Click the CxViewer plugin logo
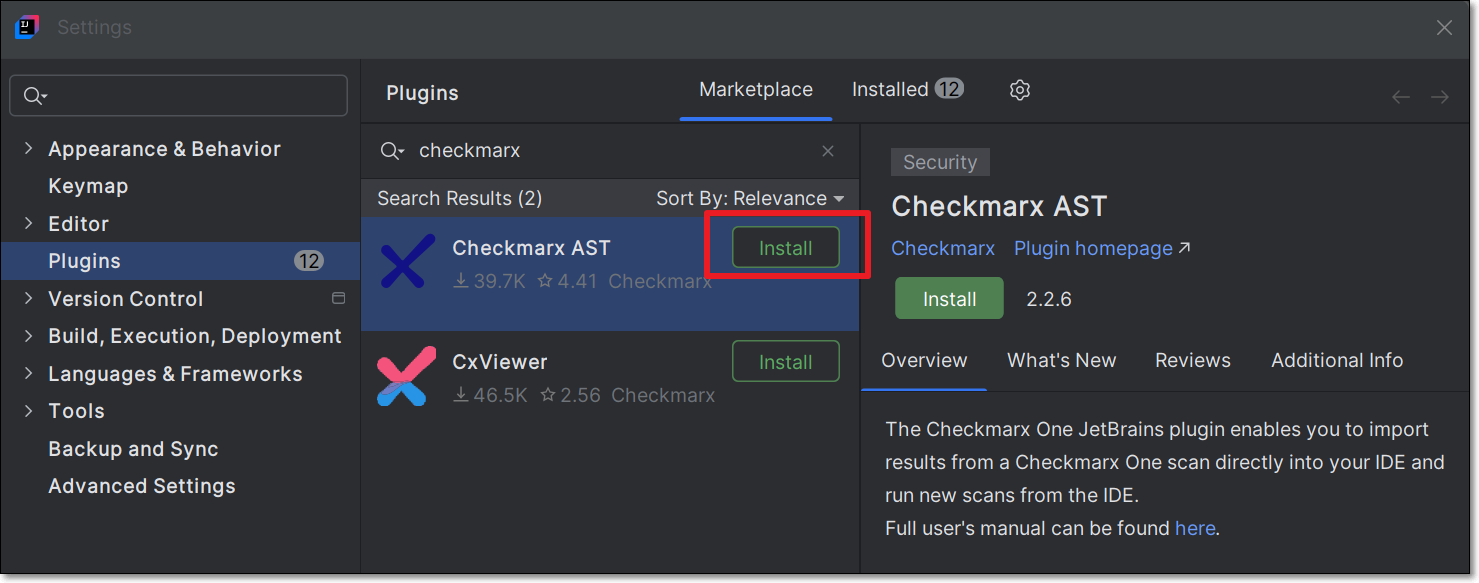 407,376
